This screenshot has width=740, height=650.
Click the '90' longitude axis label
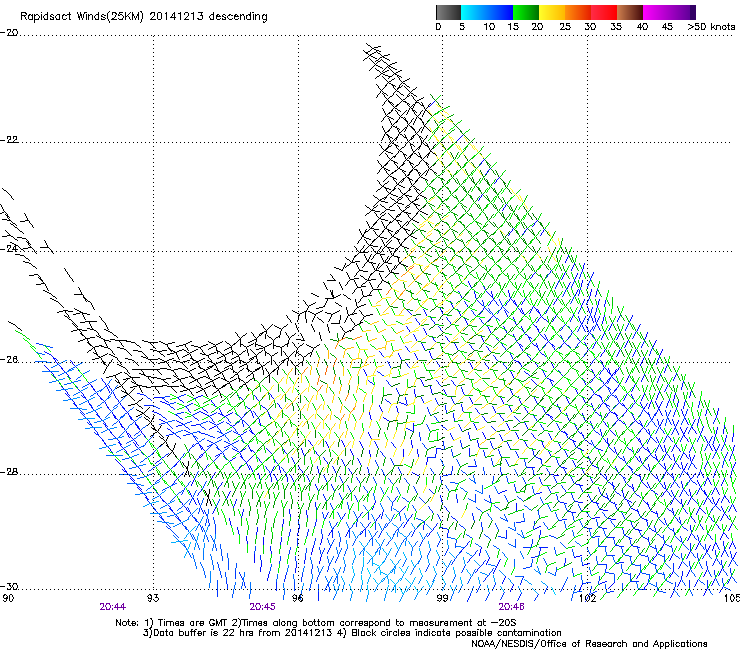click(x=8, y=599)
